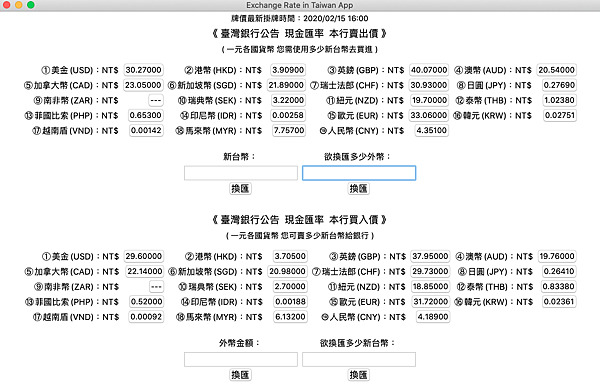This screenshot has height=392, width=600.
Task: Select the GBP buying rate 37.95000
Action: coord(430,256)
